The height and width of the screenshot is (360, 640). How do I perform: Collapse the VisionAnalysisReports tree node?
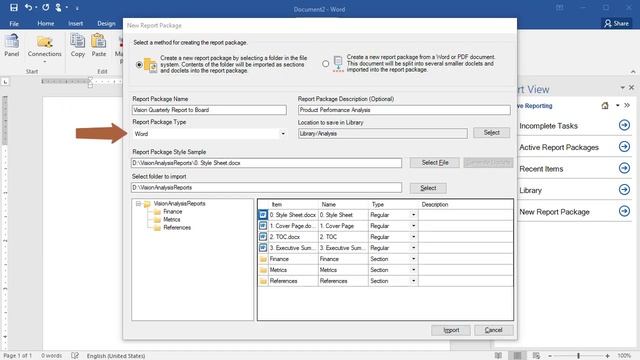(x=138, y=203)
